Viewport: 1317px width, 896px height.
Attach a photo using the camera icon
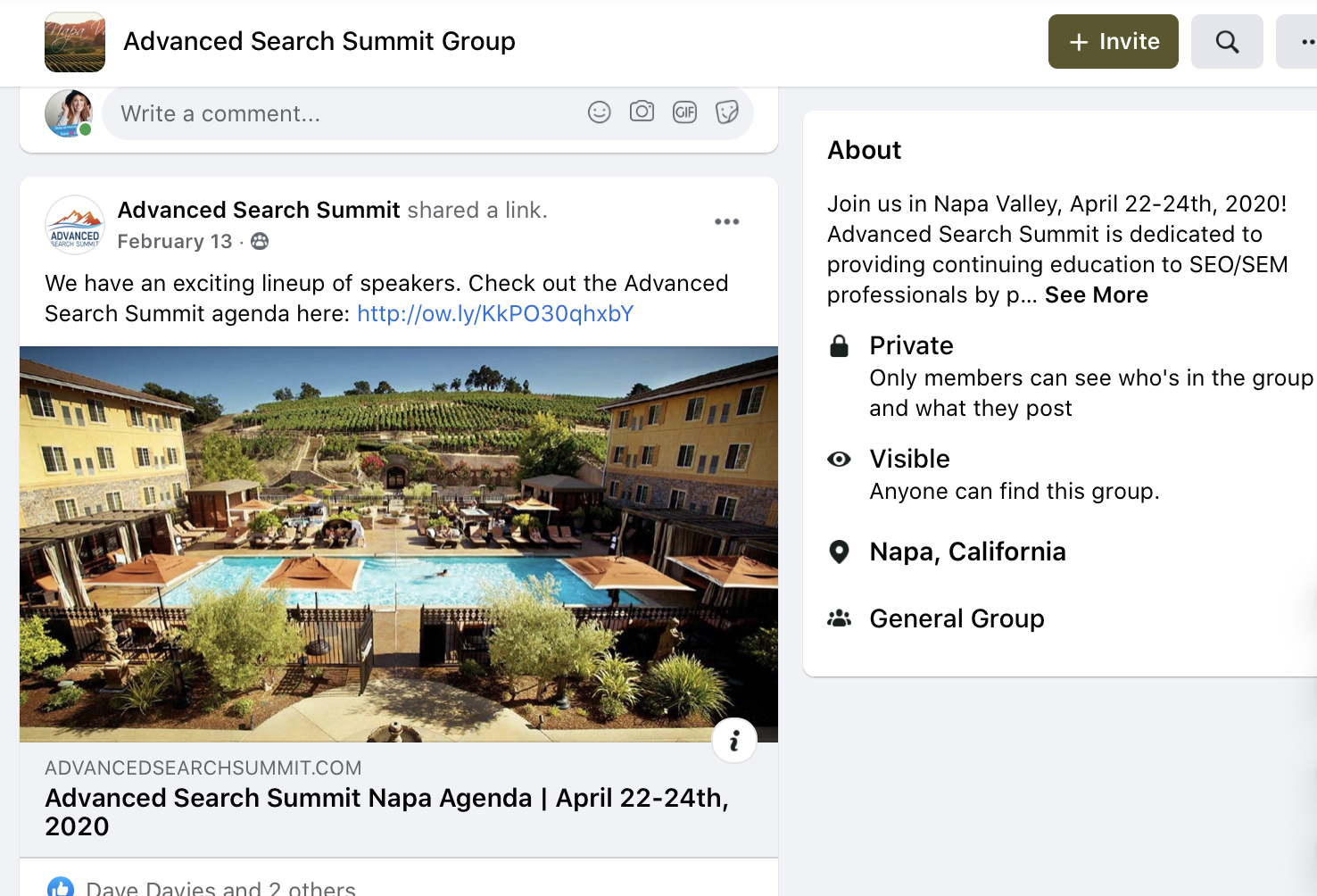(642, 112)
